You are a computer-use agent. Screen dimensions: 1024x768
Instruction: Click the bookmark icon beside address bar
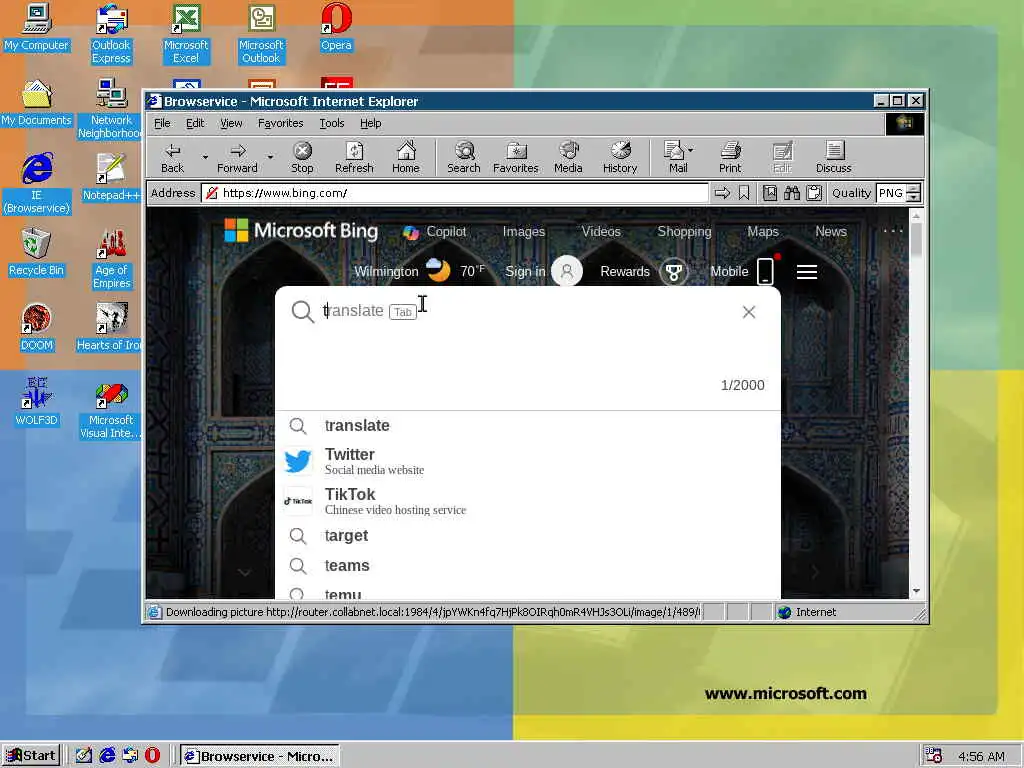point(744,193)
